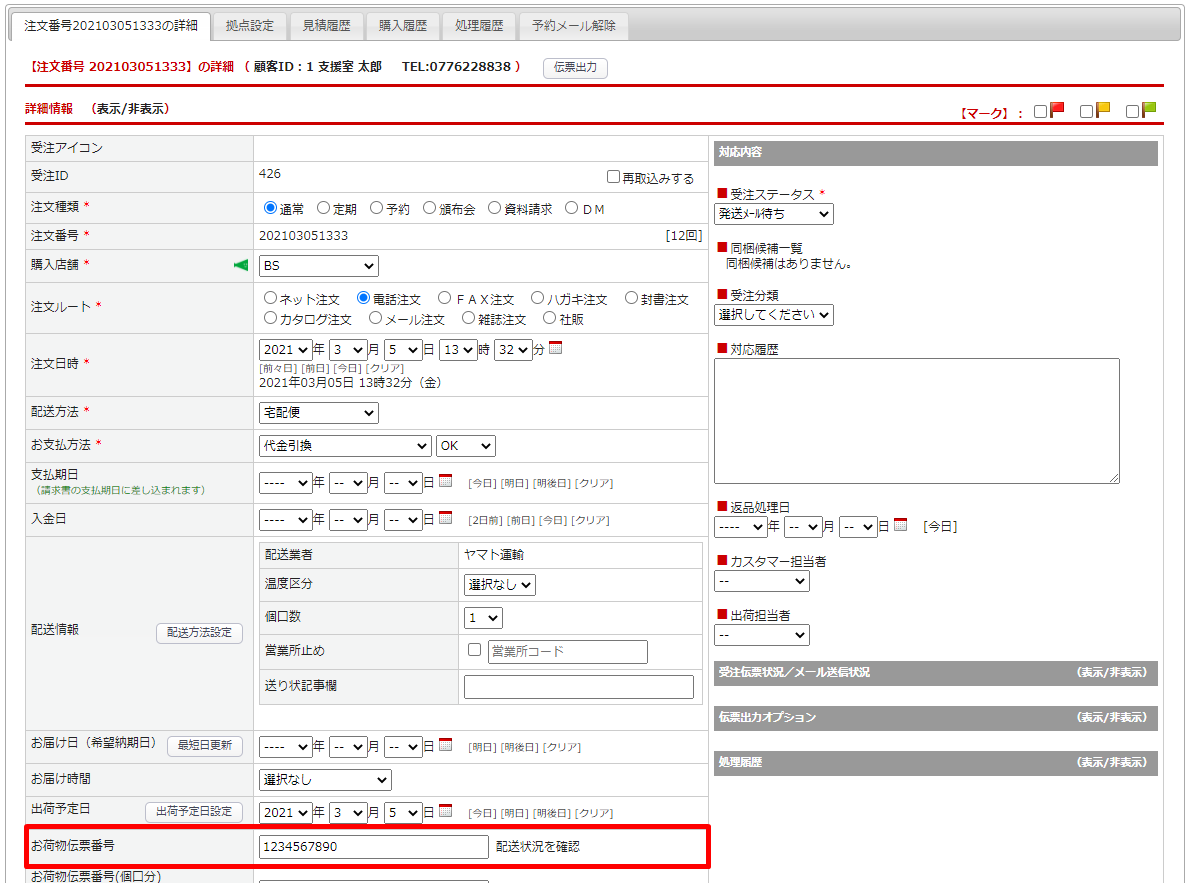
Task: Click the お荷物伝票番号 input field
Action: tap(373, 846)
